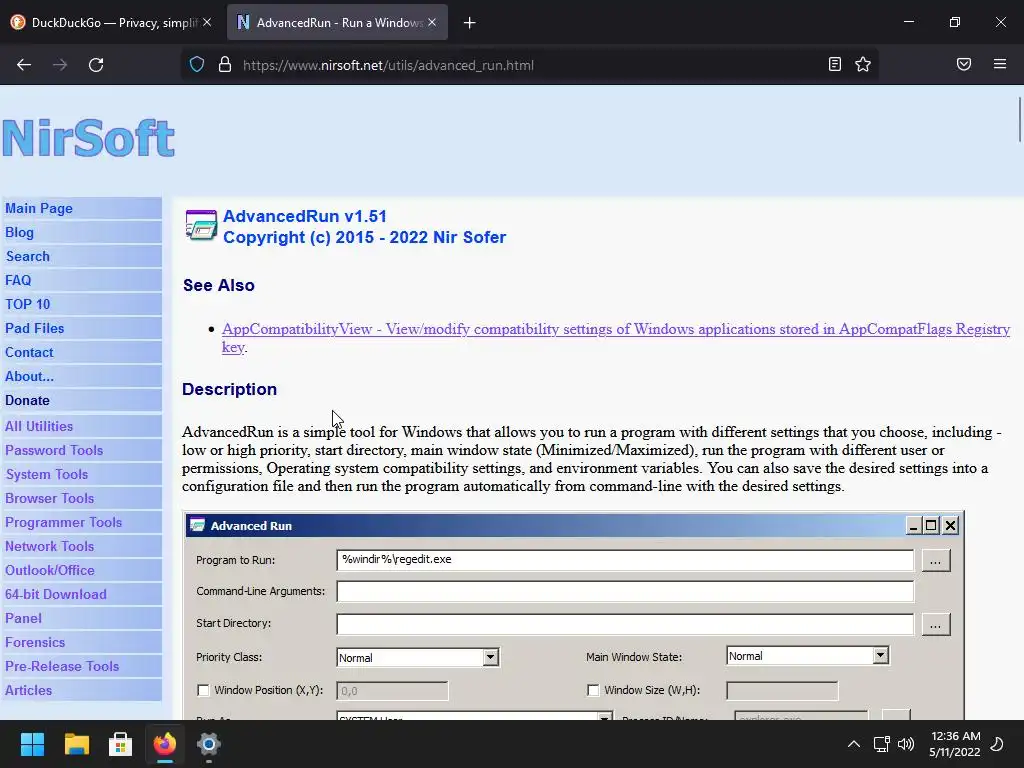Image resolution: width=1024 pixels, height=768 pixels.
Task: Click the Firefox taskbar icon
Action: 165,744
